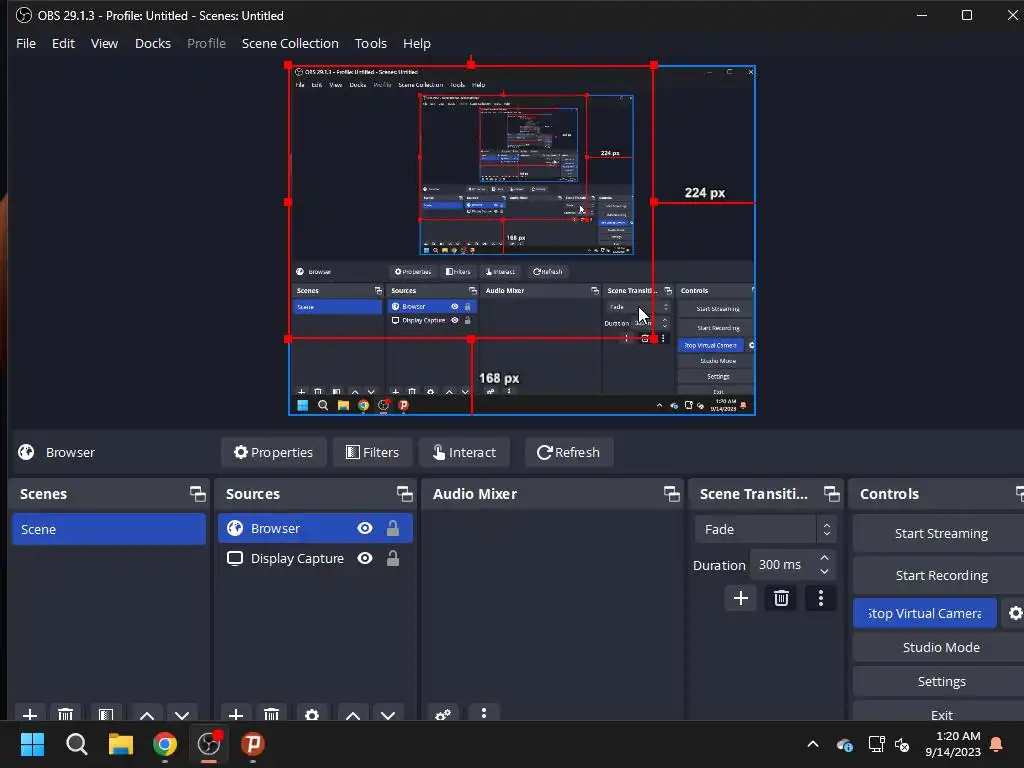Open the red P app in taskbar
Screen dimensions: 1024x768
(253, 744)
